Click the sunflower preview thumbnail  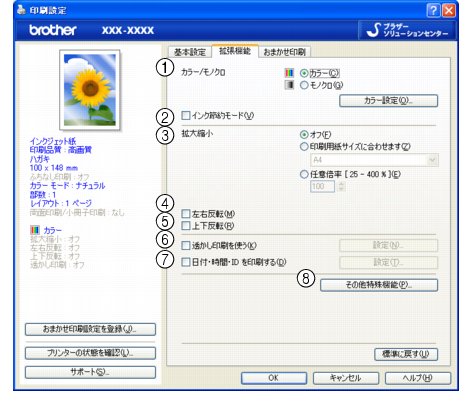pyautogui.click(x=90, y=90)
